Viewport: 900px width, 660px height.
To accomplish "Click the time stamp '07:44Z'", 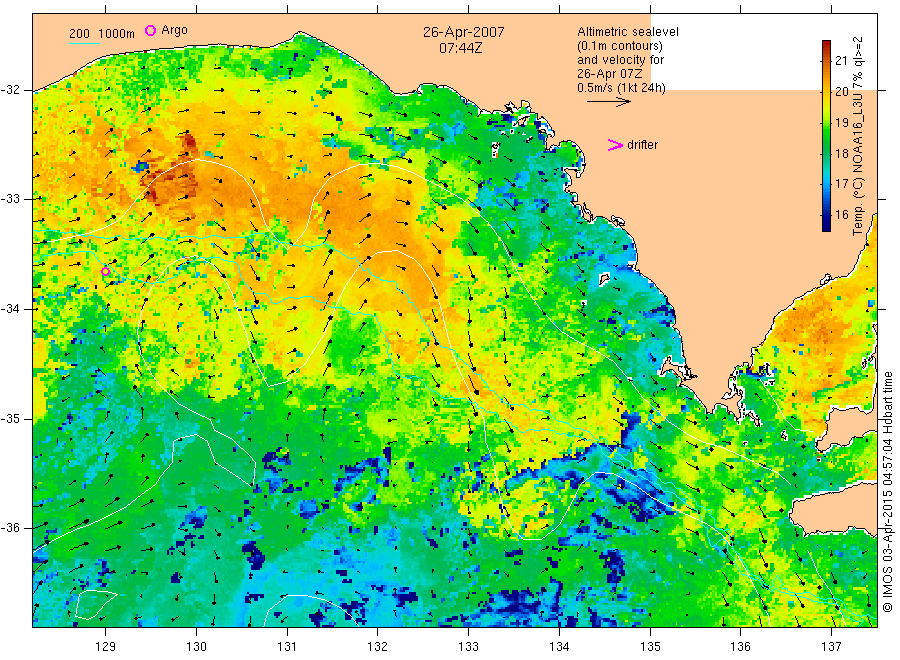I will point(460,48).
